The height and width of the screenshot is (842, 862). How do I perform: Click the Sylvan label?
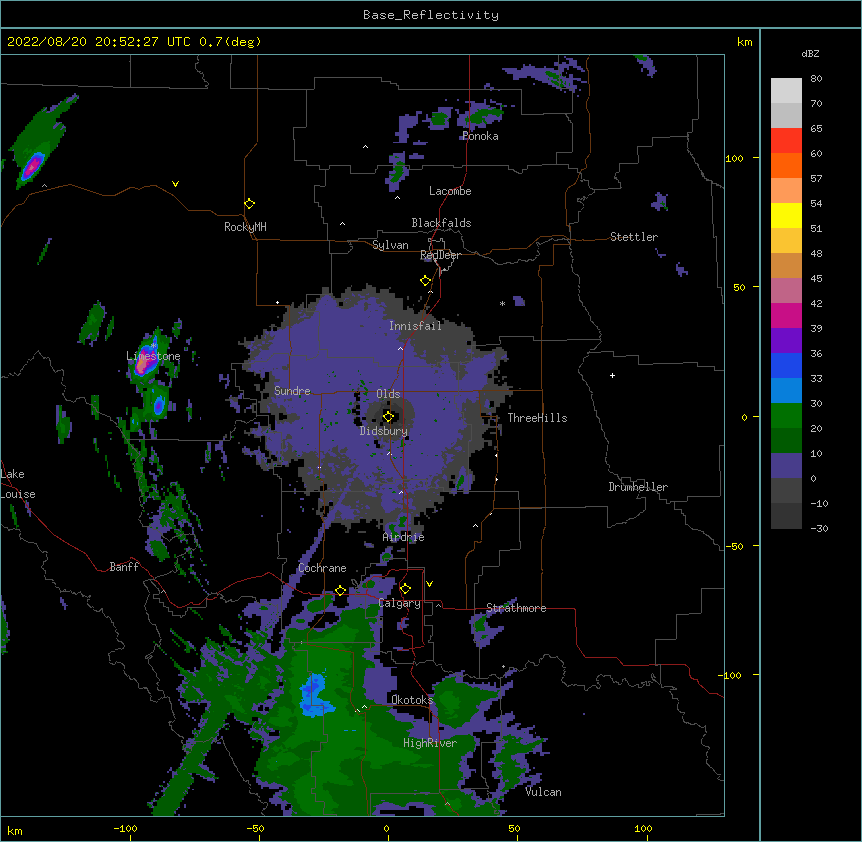(x=390, y=245)
